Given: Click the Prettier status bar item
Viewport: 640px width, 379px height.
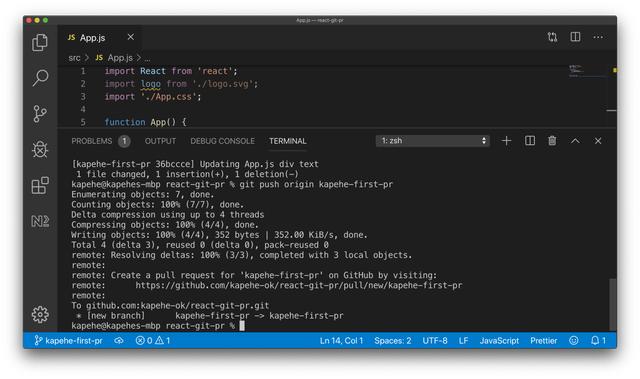Looking at the screenshot, I should (x=543, y=341).
